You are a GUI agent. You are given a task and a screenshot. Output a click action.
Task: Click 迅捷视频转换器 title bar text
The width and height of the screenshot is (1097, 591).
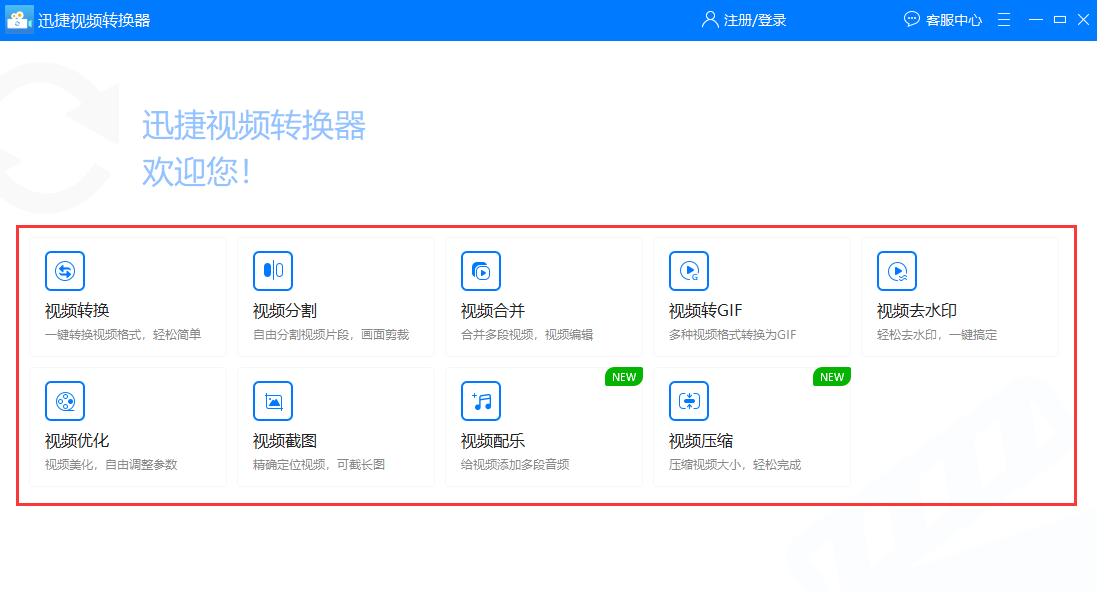click(x=94, y=20)
